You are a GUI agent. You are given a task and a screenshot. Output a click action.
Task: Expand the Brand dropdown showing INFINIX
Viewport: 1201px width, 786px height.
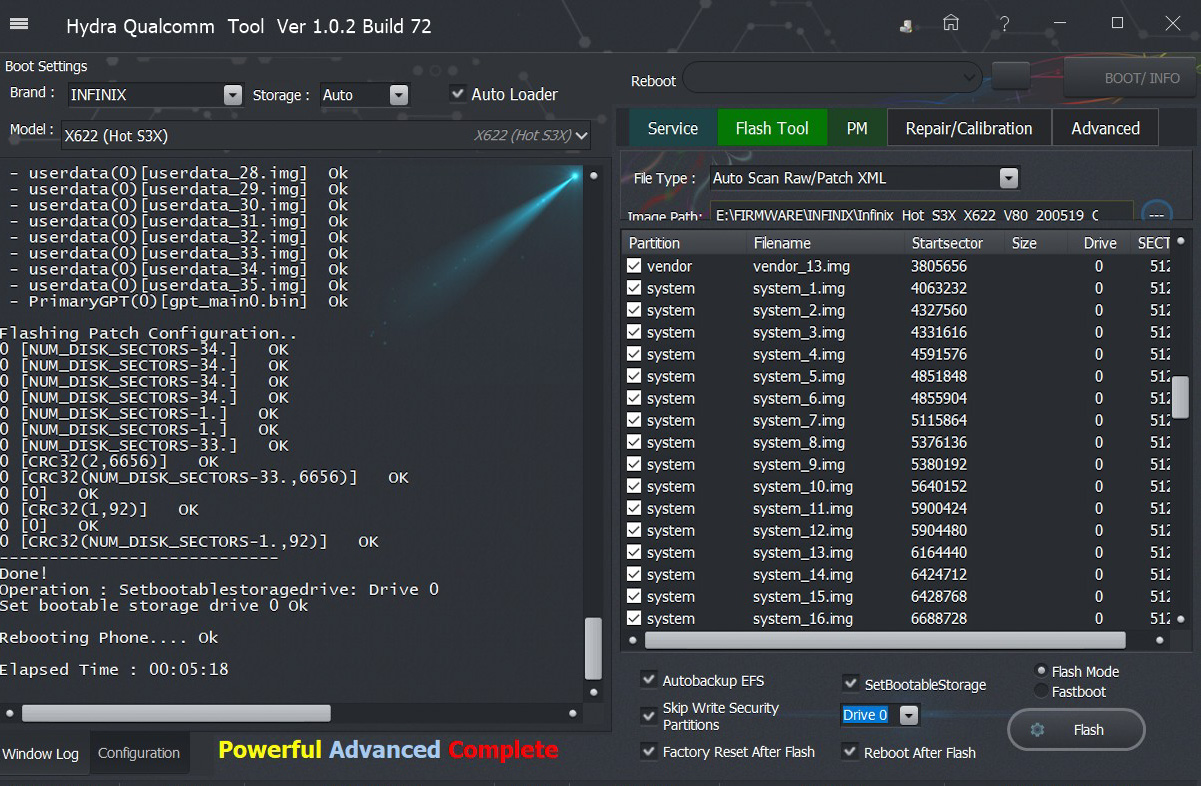232,95
